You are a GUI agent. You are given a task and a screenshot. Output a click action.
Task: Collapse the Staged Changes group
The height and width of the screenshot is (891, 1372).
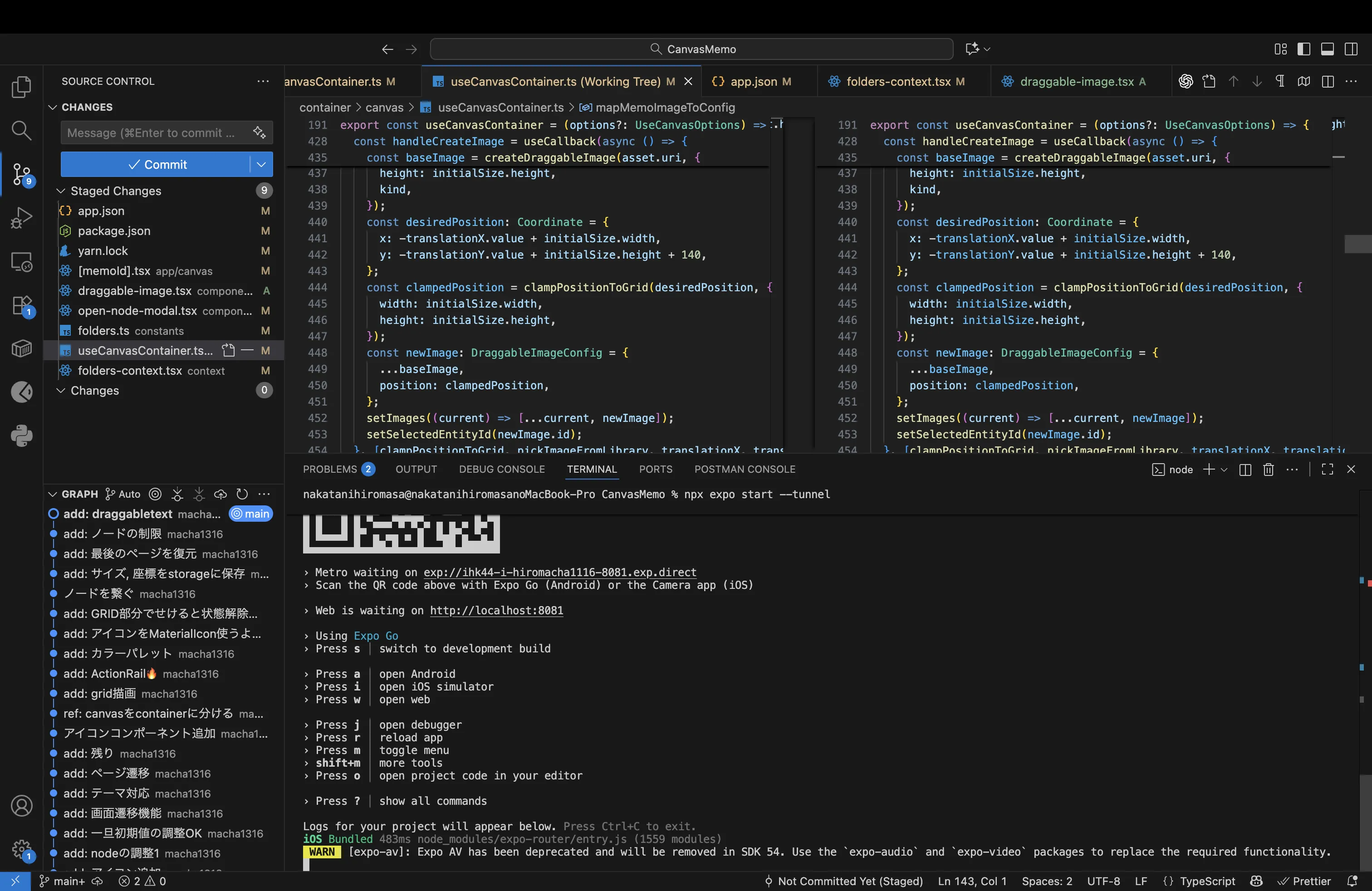click(x=60, y=191)
